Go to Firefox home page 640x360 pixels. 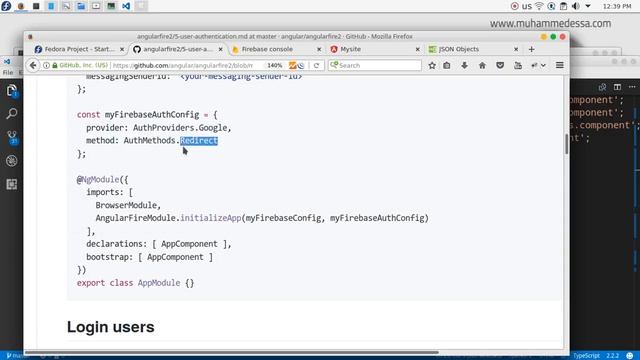click(x=482, y=65)
